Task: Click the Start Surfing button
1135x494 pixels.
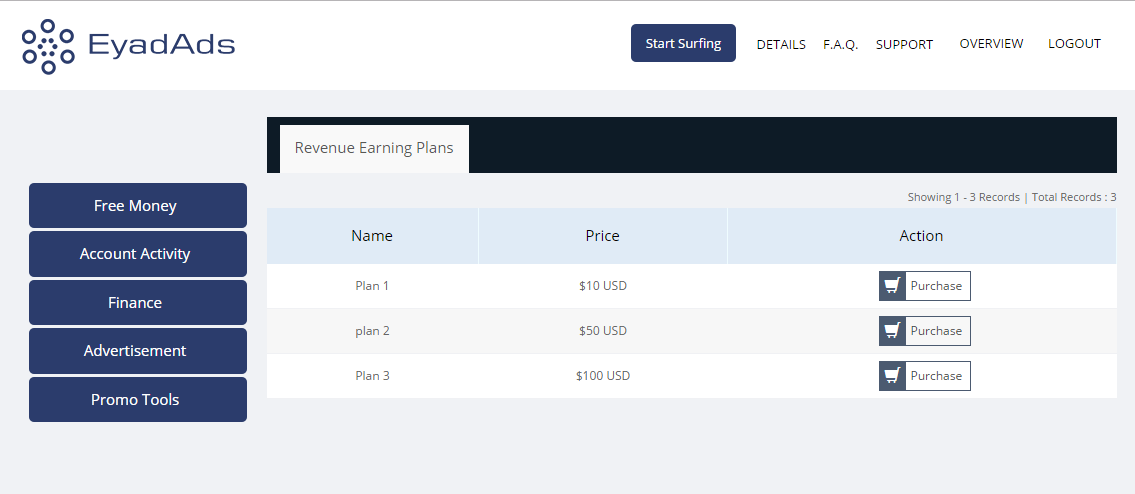Action: tap(683, 43)
